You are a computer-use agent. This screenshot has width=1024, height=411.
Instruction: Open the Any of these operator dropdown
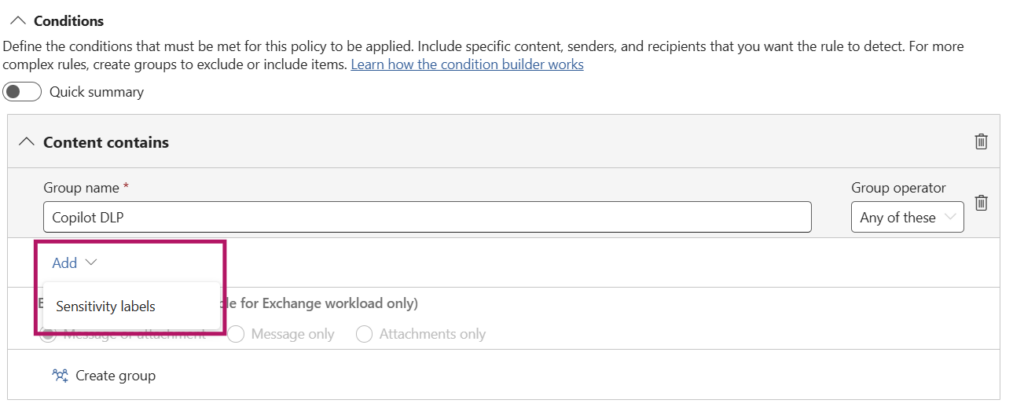click(x=907, y=217)
